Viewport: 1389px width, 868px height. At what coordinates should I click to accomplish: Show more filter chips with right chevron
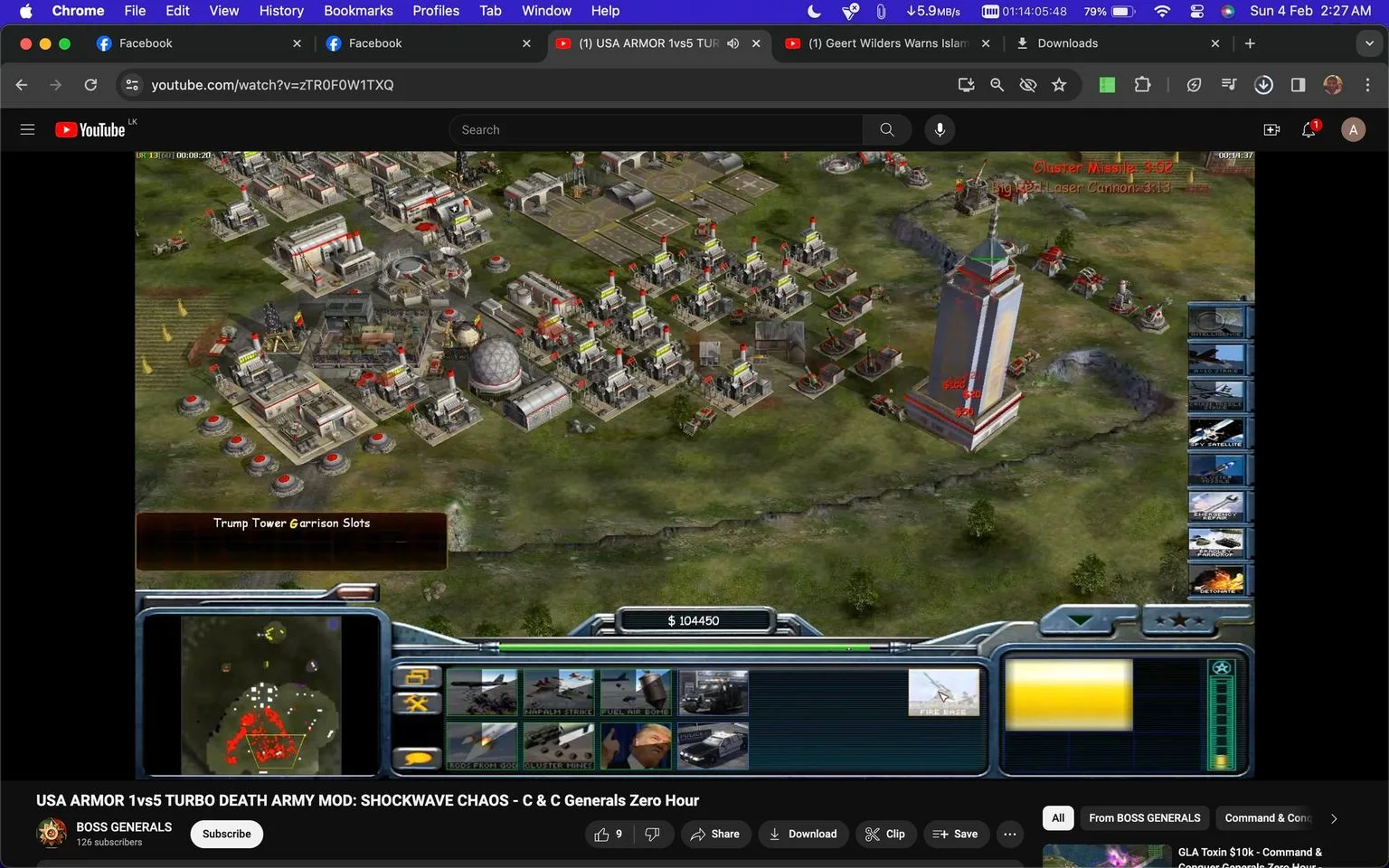(1333, 818)
